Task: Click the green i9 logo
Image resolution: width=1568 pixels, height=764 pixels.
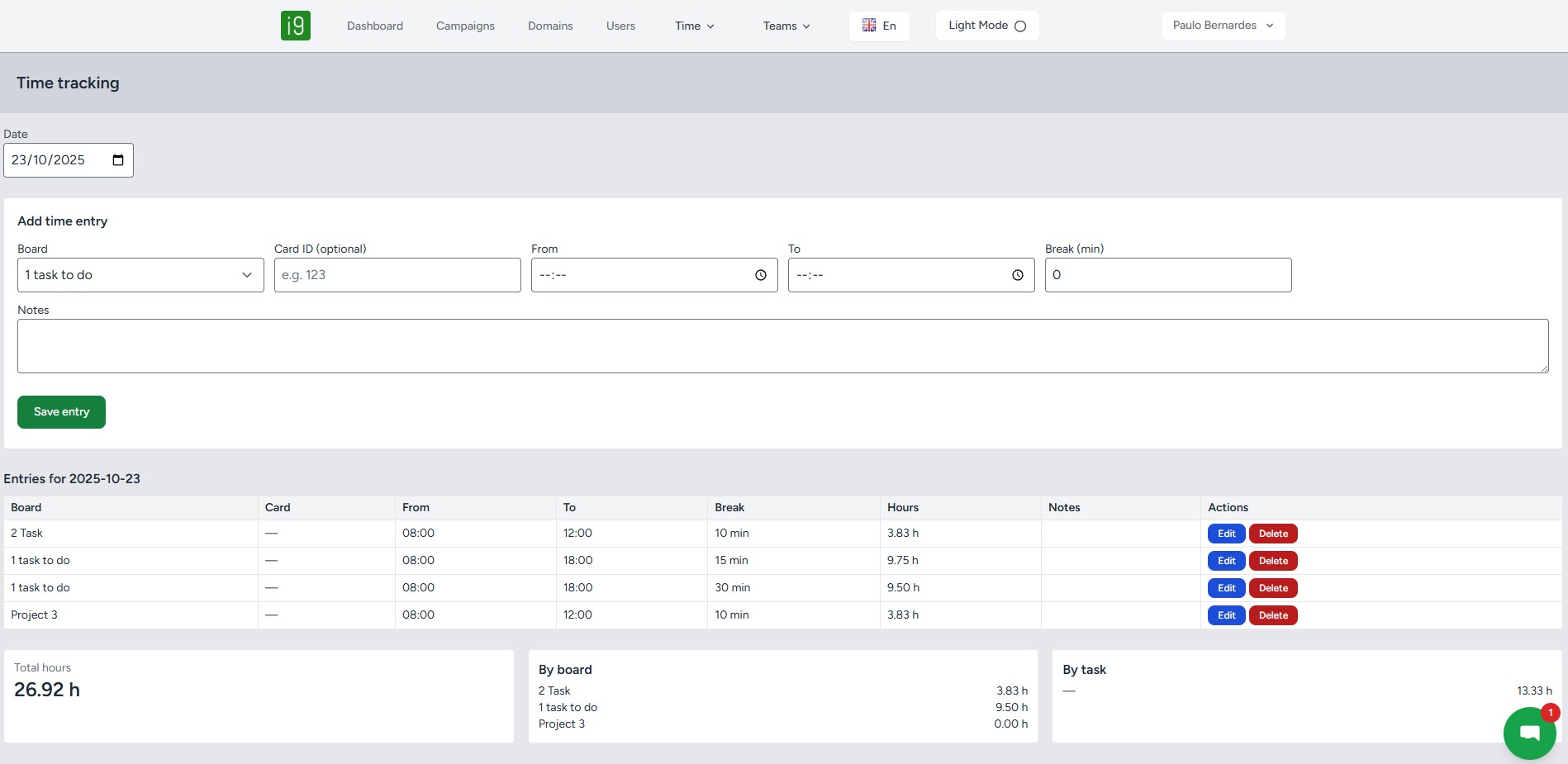Action: tap(295, 26)
